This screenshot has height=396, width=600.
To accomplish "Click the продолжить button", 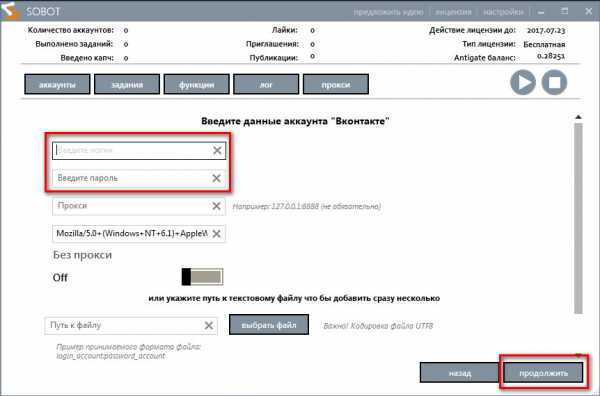I will 543,373.
